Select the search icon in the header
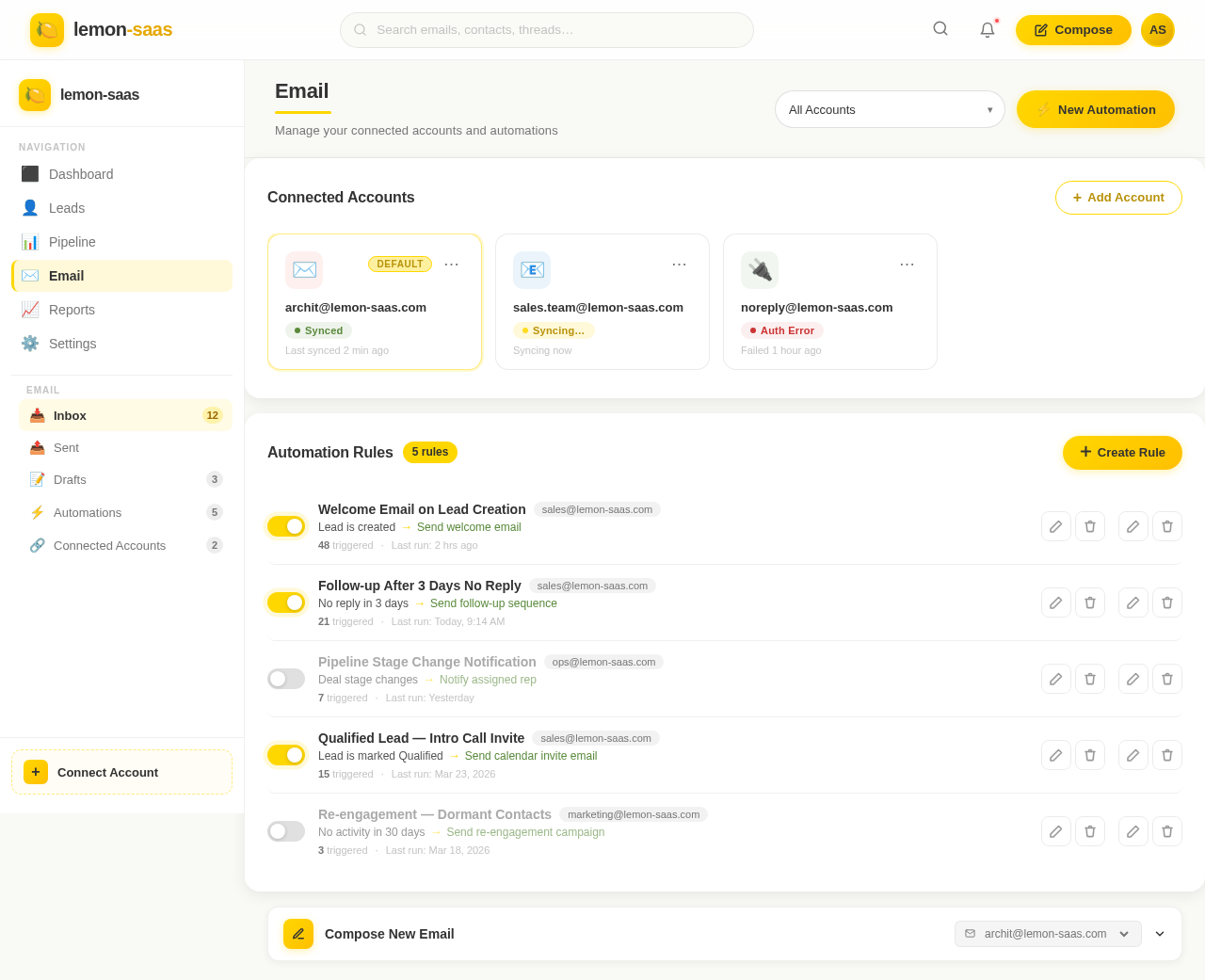This screenshot has width=1205, height=980. click(x=939, y=28)
